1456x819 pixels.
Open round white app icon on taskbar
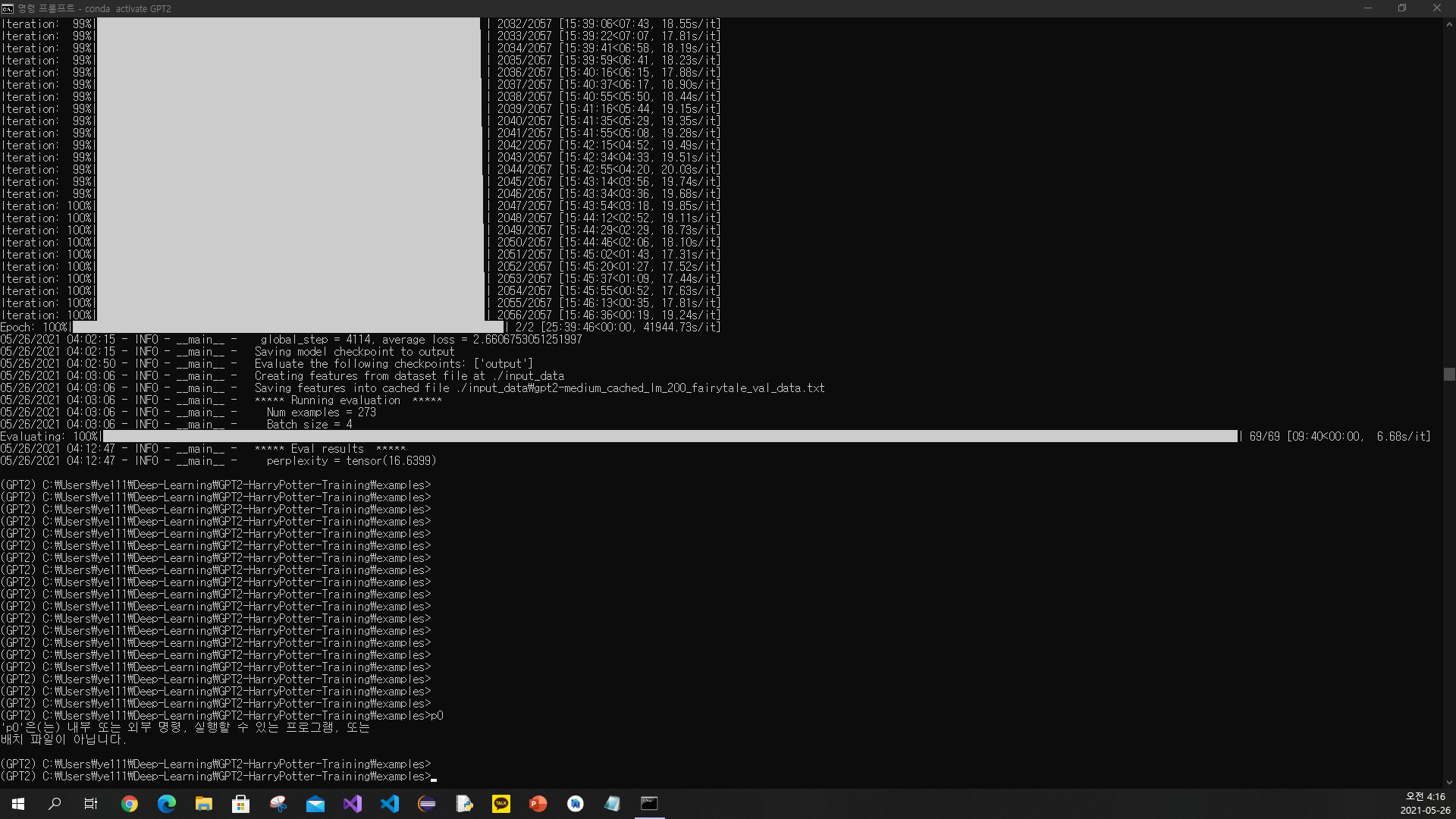tap(576, 804)
